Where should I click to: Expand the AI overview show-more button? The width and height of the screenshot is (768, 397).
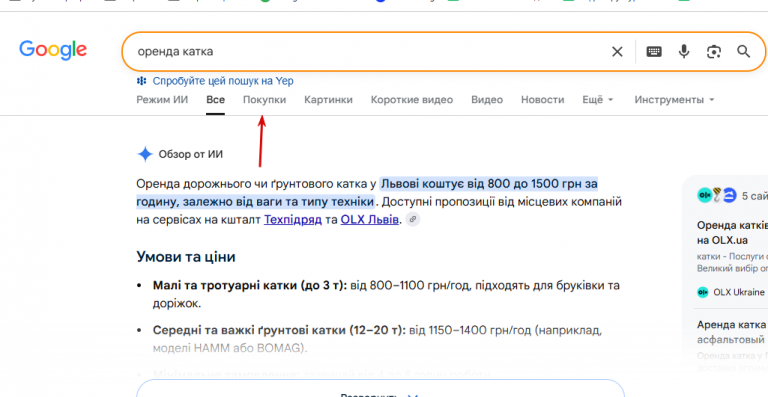(380, 388)
